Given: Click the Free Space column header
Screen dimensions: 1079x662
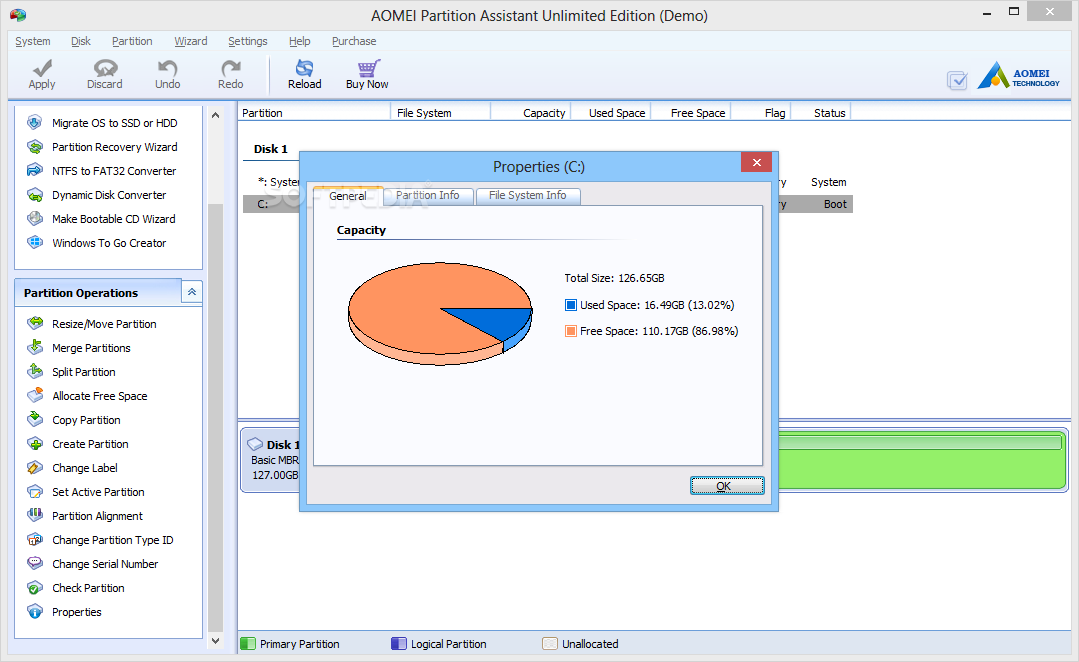Looking at the screenshot, I should (691, 113).
